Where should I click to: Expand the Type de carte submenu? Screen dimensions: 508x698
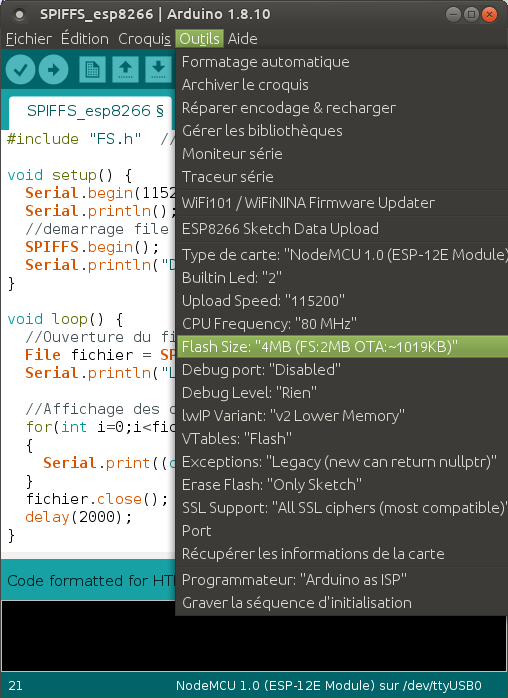(342, 255)
